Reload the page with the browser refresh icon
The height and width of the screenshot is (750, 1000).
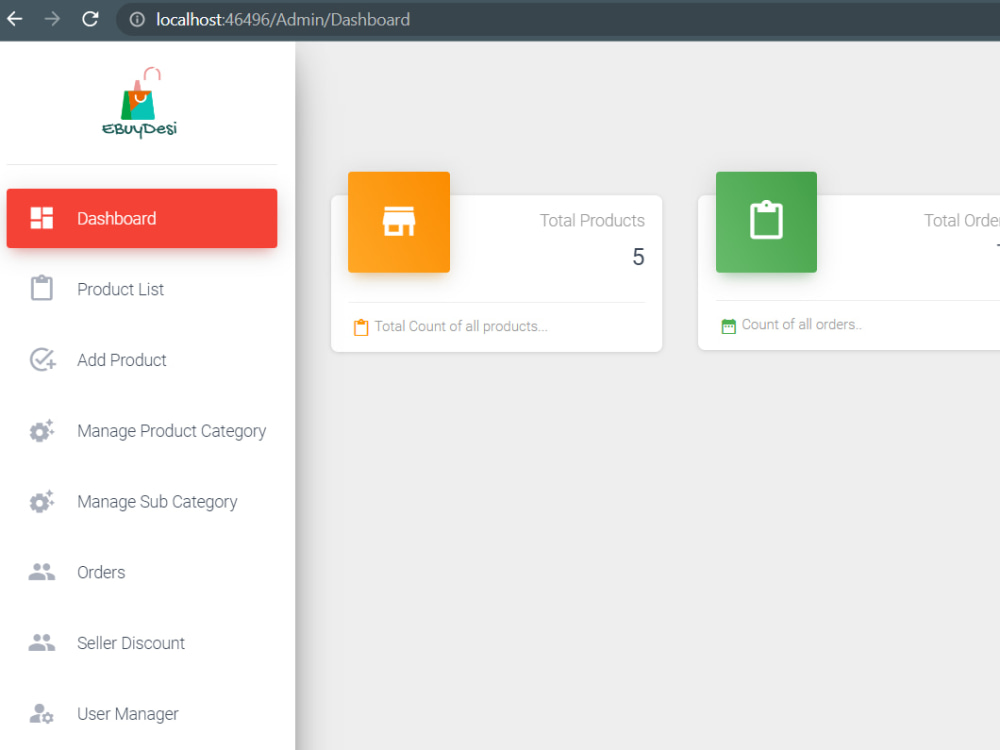(90, 18)
